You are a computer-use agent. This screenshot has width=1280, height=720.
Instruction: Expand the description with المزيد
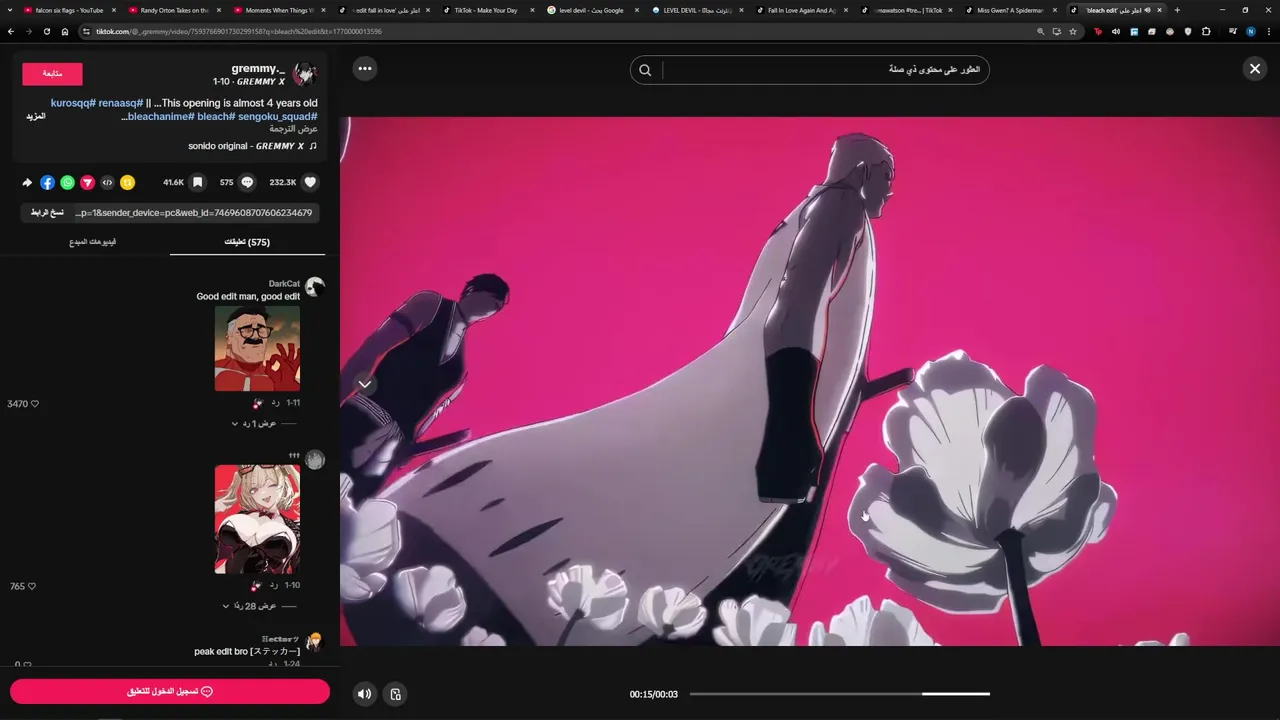(x=36, y=117)
